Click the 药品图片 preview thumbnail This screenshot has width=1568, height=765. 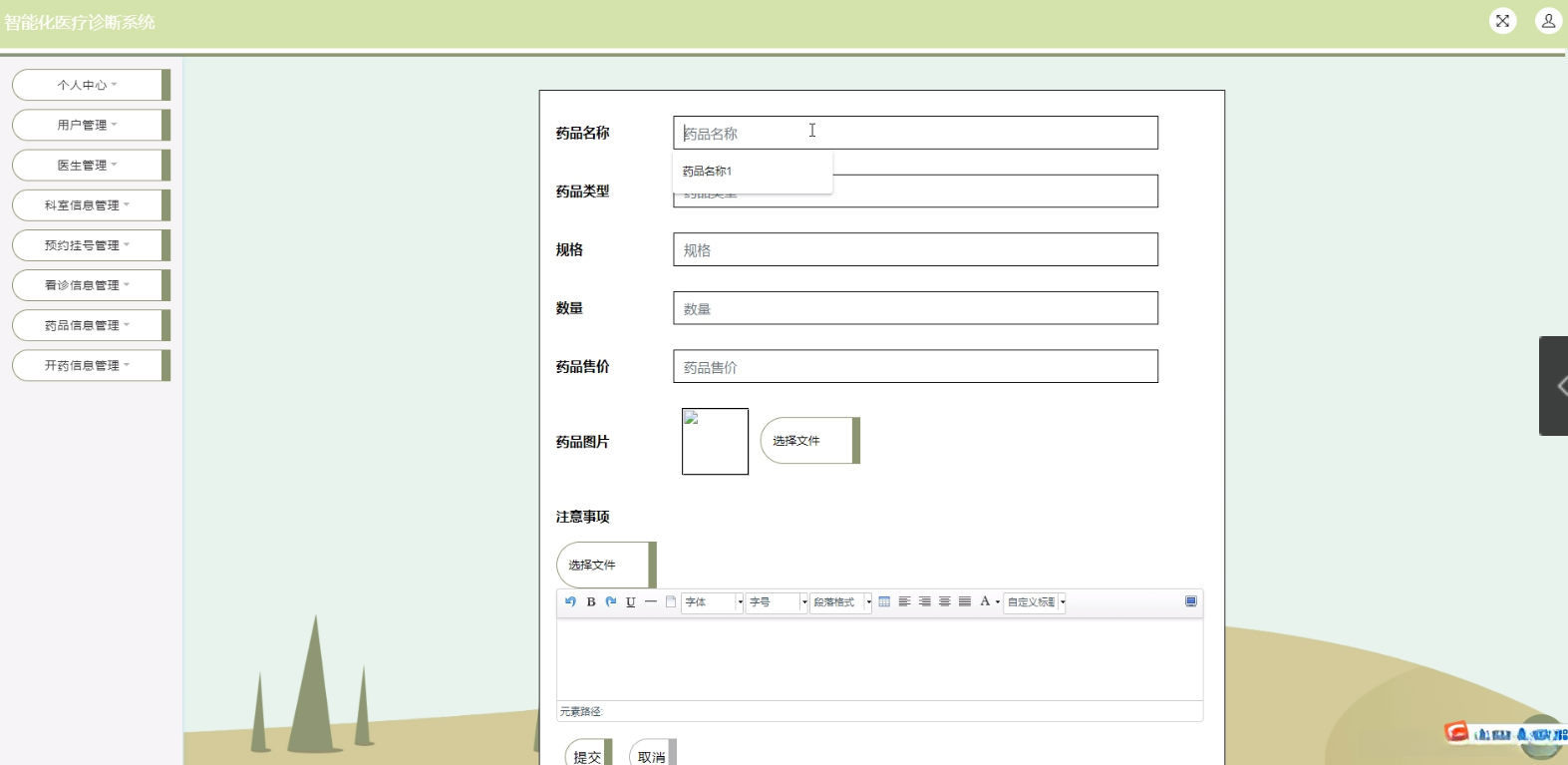[x=715, y=441]
